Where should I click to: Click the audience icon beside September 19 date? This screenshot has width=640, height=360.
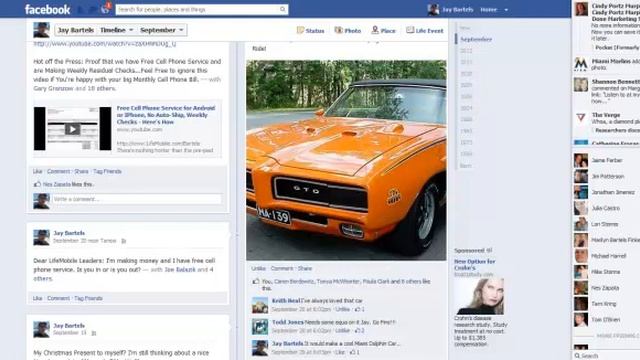(93, 333)
